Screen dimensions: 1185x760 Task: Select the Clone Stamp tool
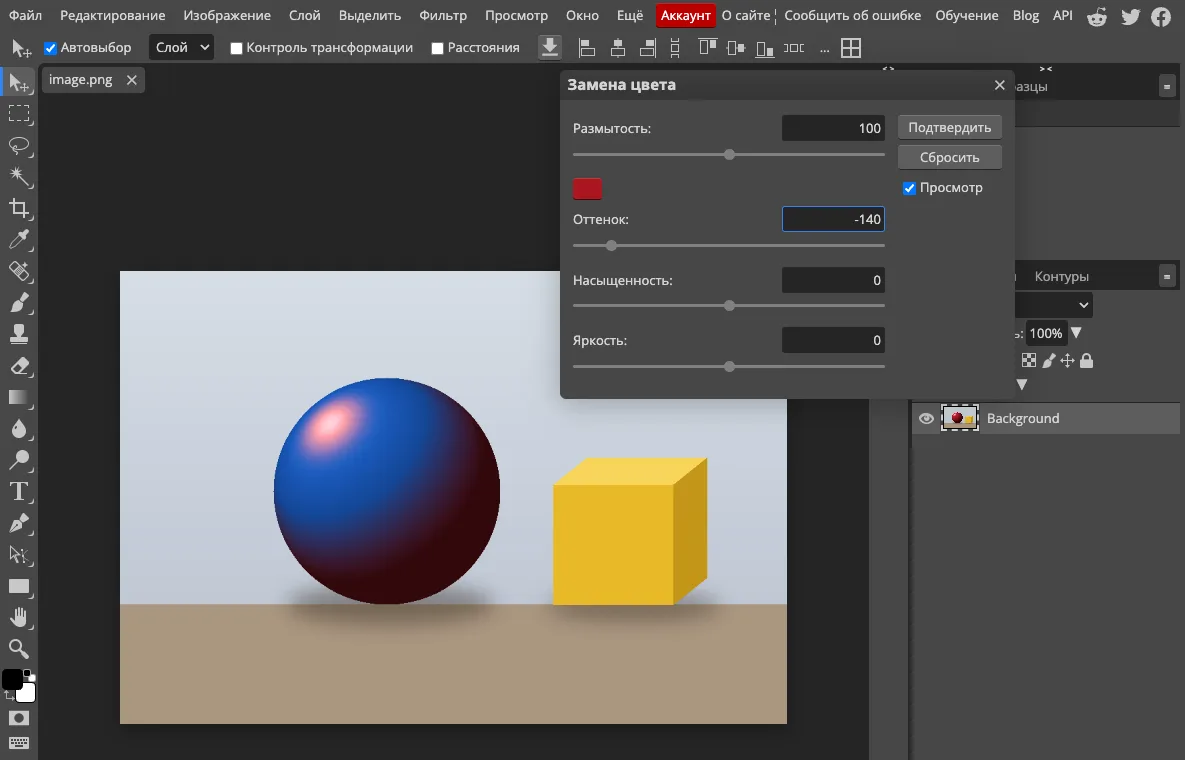pos(19,334)
